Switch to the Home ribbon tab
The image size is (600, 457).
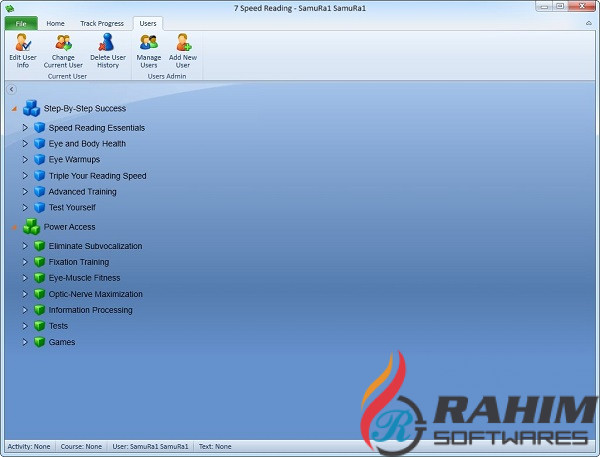(x=55, y=23)
